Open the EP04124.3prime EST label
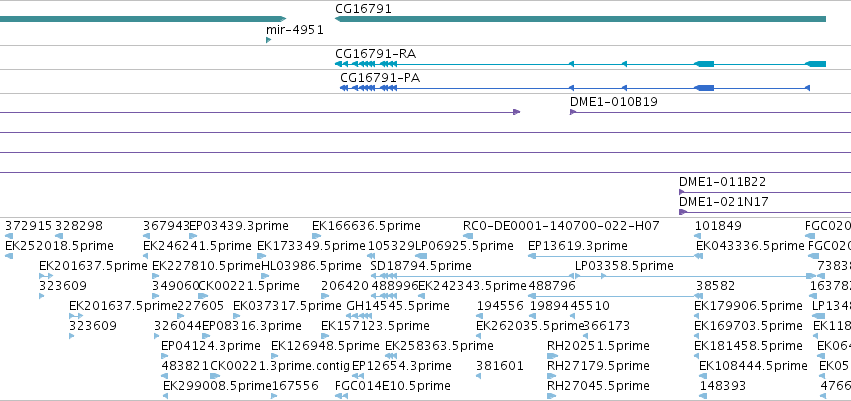Viewport: 851px width, 401px height. point(211,346)
